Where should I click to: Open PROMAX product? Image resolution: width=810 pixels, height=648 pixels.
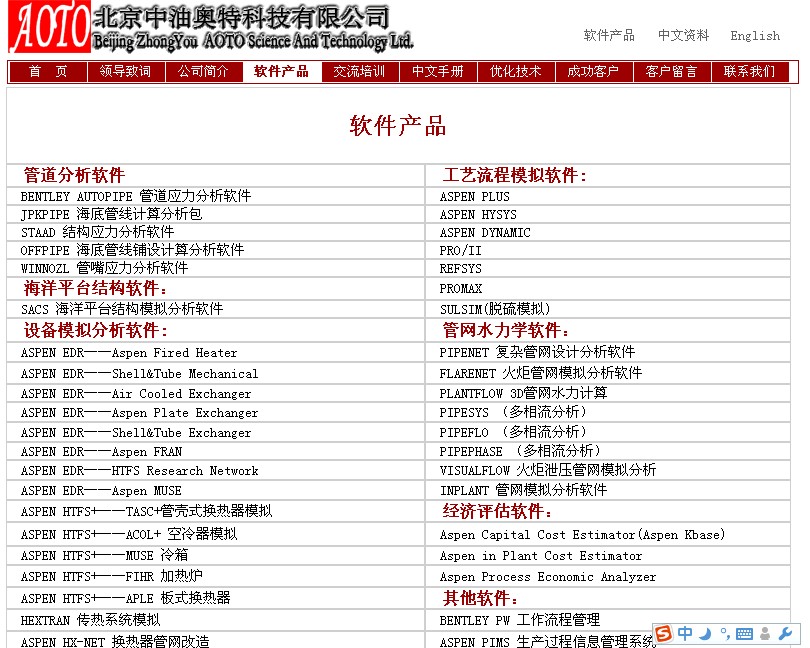pyautogui.click(x=461, y=289)
